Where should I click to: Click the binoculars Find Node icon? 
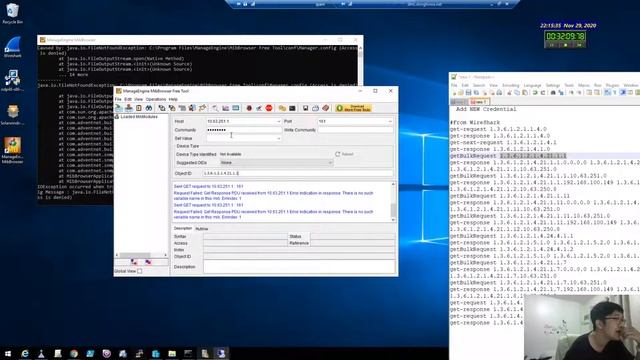(149, 108)
